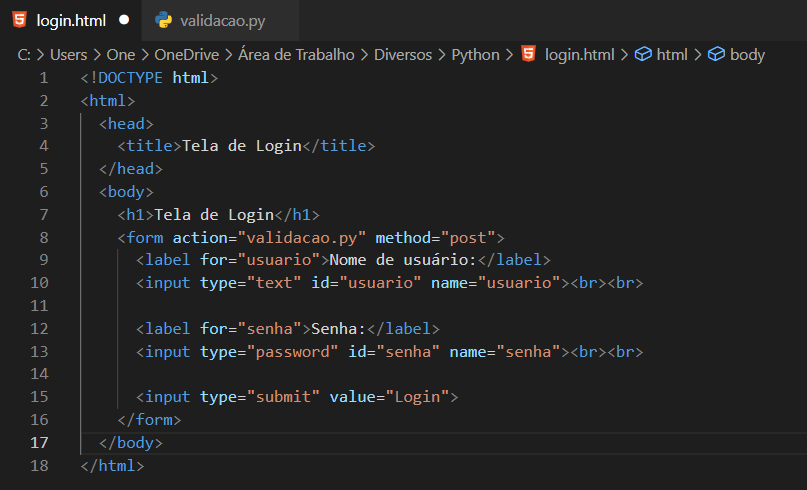Click the HTML5 icon on the login.html tab
Screen dimensions: 807x490
point(19,19)
